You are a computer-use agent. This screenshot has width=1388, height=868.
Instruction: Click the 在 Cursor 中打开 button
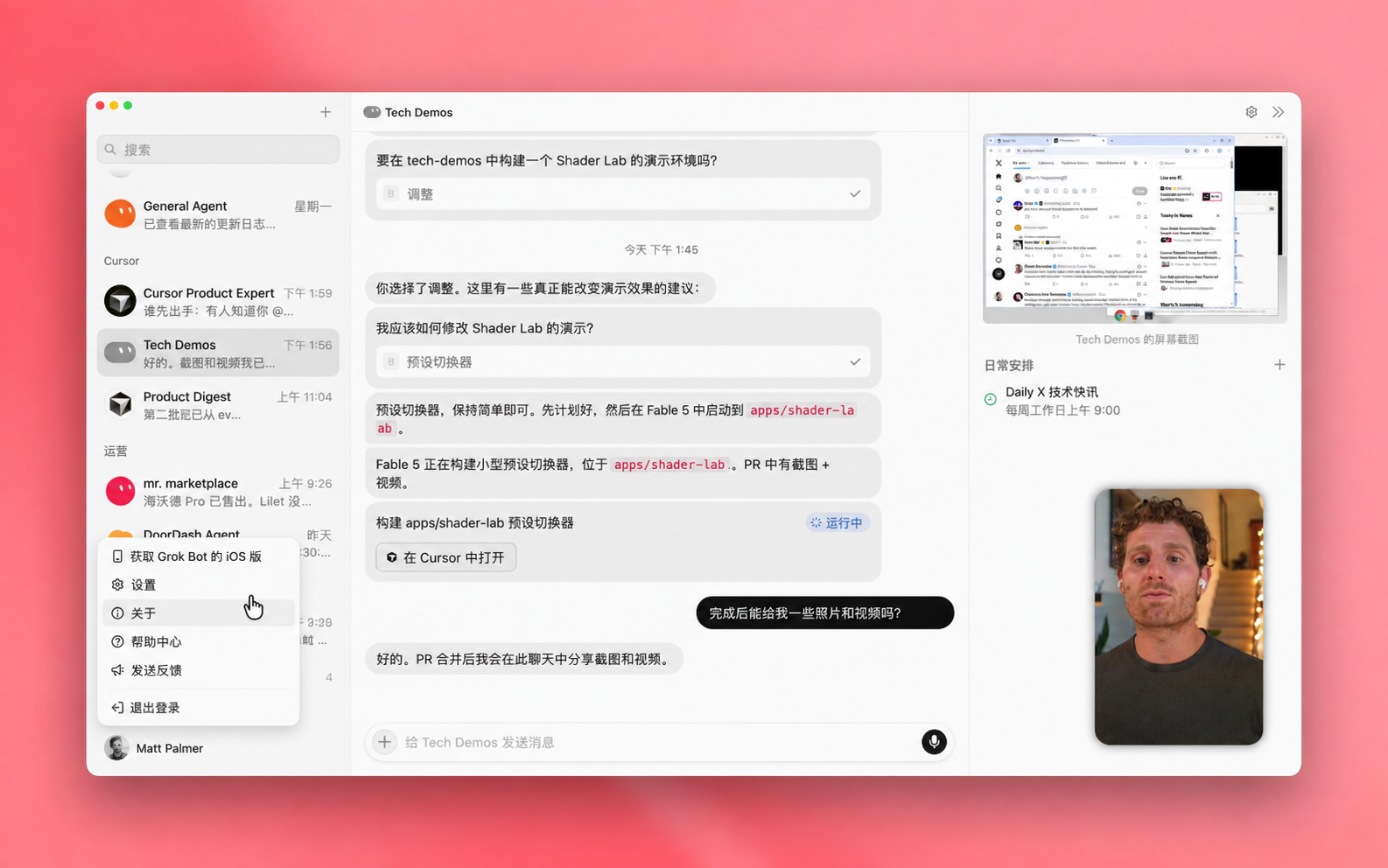coord(446,557)
